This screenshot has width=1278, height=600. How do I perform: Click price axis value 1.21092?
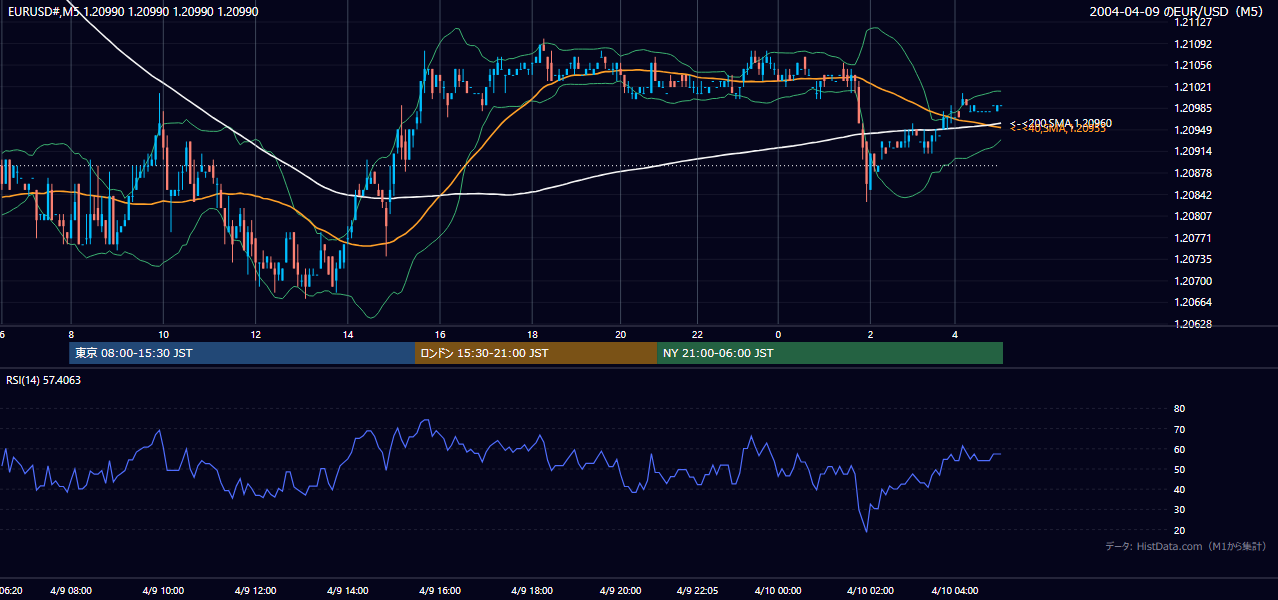click(x=1192, y=44)
